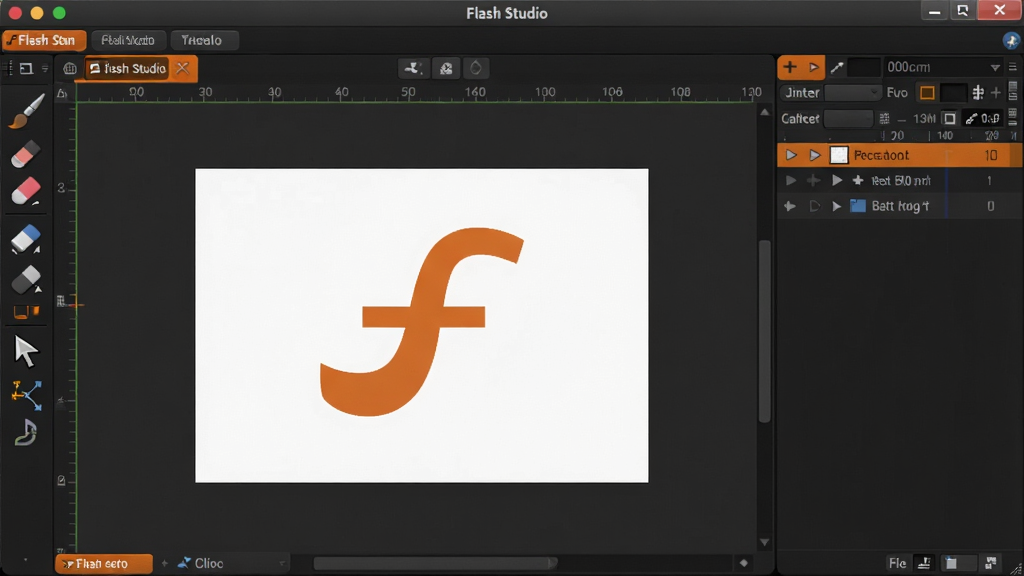This screenshot has width=1024, height=576.
Task: Toggle the orange square Fvo option
Action: [x=927, y=93]
